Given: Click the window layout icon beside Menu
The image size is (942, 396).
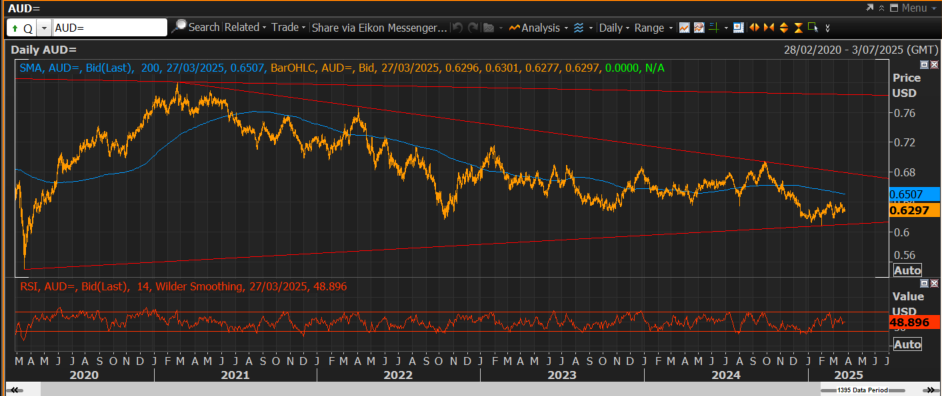Looking at the screenshot, I should pos(893,7).
